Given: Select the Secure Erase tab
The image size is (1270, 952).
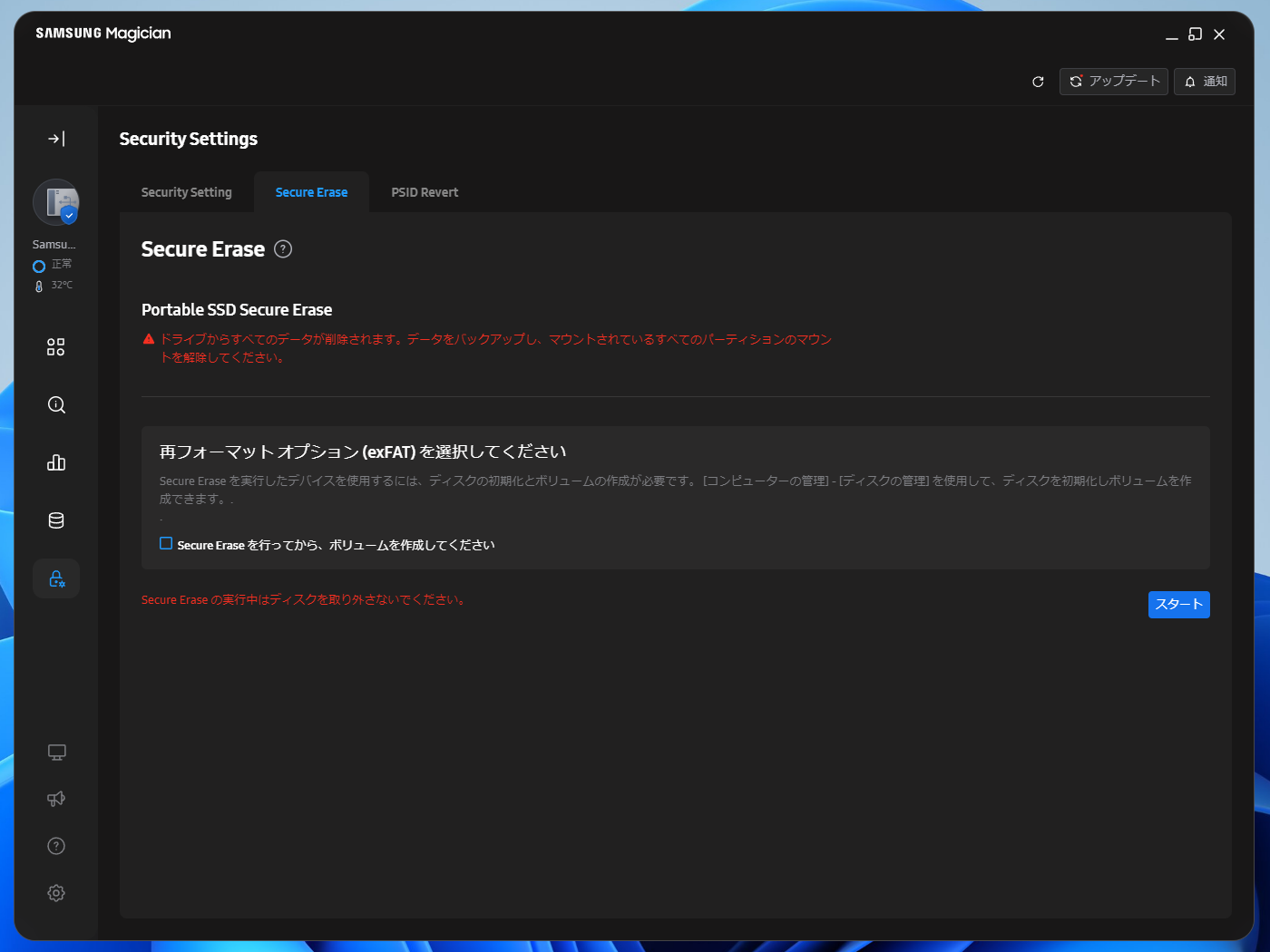Looking at the screenshot, I should coord(311,192).
